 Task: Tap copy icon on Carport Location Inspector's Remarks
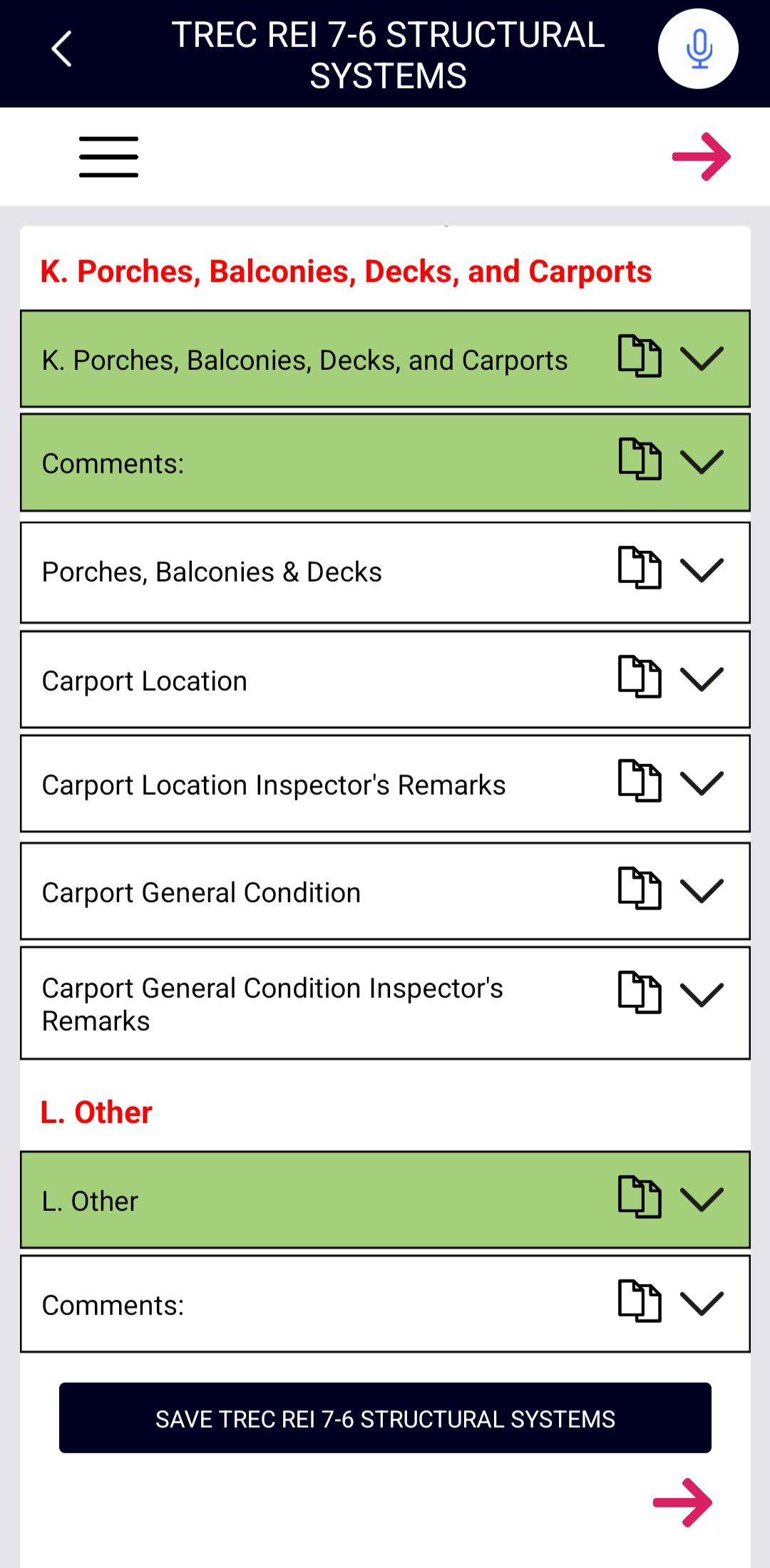pyautogui.click(x=639, y=781)
